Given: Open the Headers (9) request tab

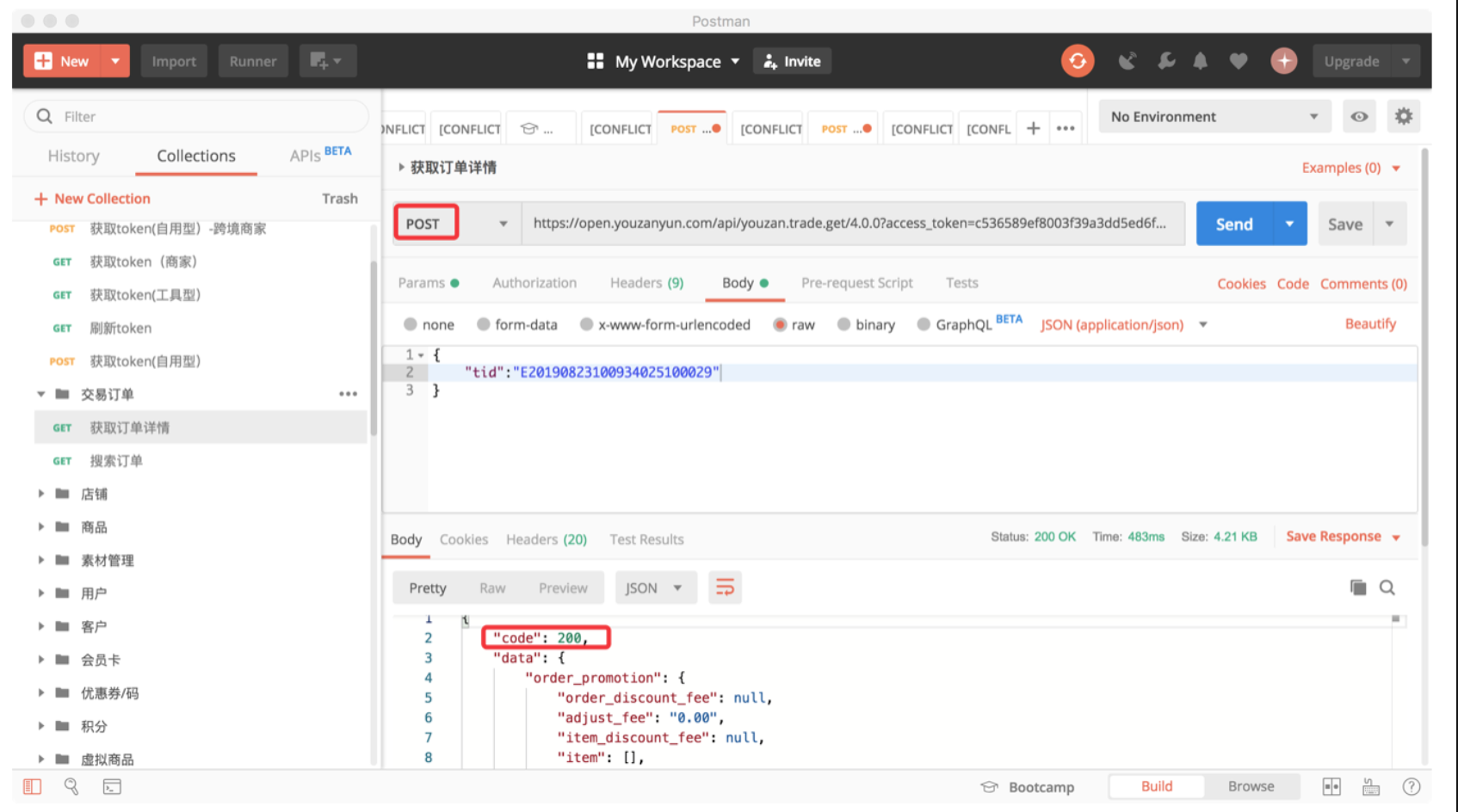Looking at the screenshot, I should point(646,283).
